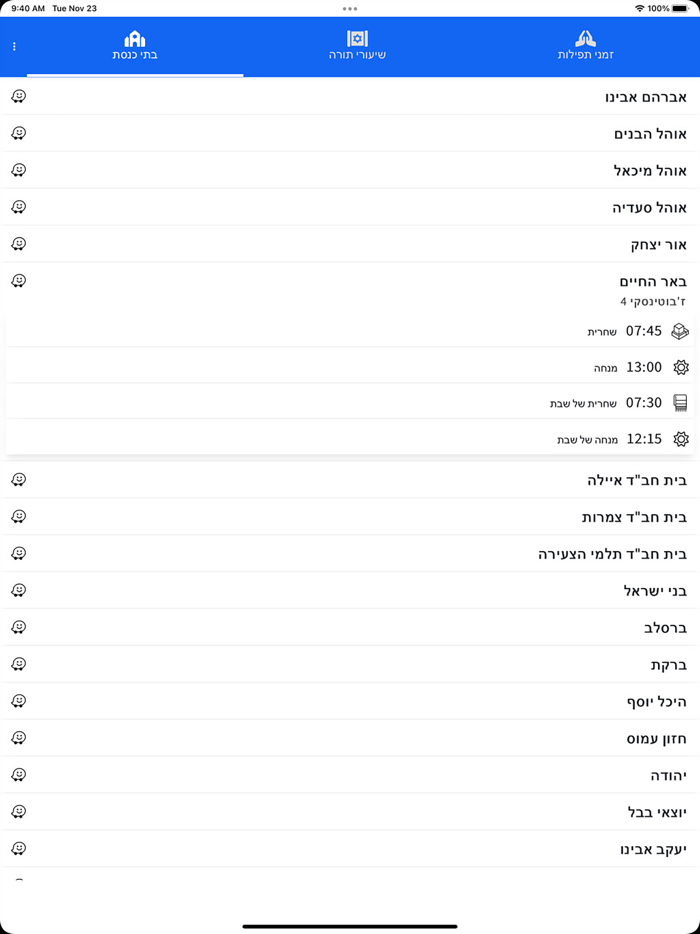Image resolution: width=700 pixels, height=934 pixels.
Task: Switch to the שיעורי תורה tab
Action: (356, 46)
